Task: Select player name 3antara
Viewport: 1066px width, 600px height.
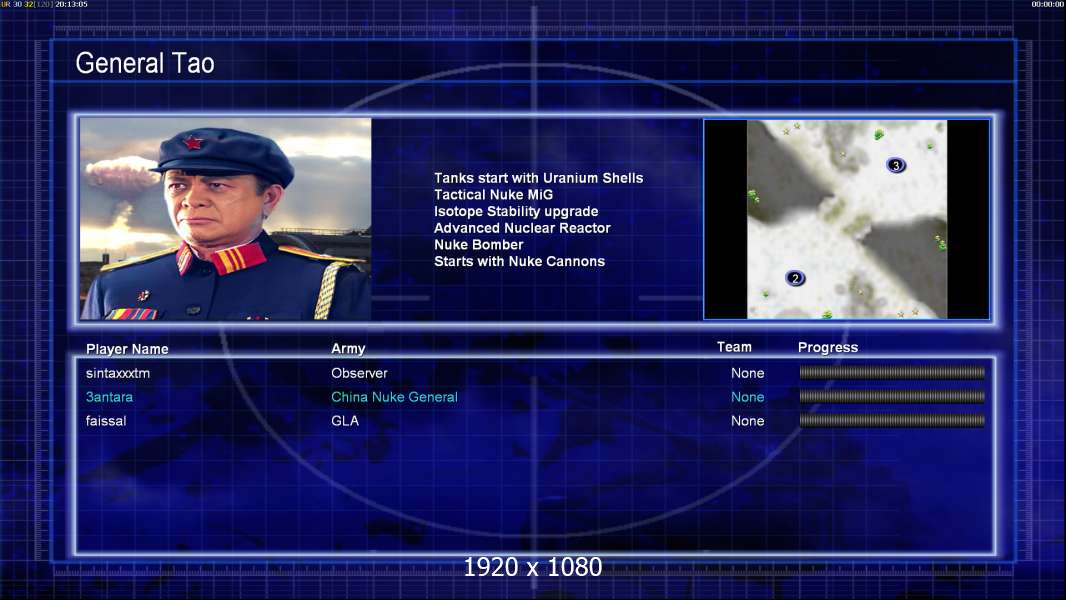Action: (x=109, y=397)
